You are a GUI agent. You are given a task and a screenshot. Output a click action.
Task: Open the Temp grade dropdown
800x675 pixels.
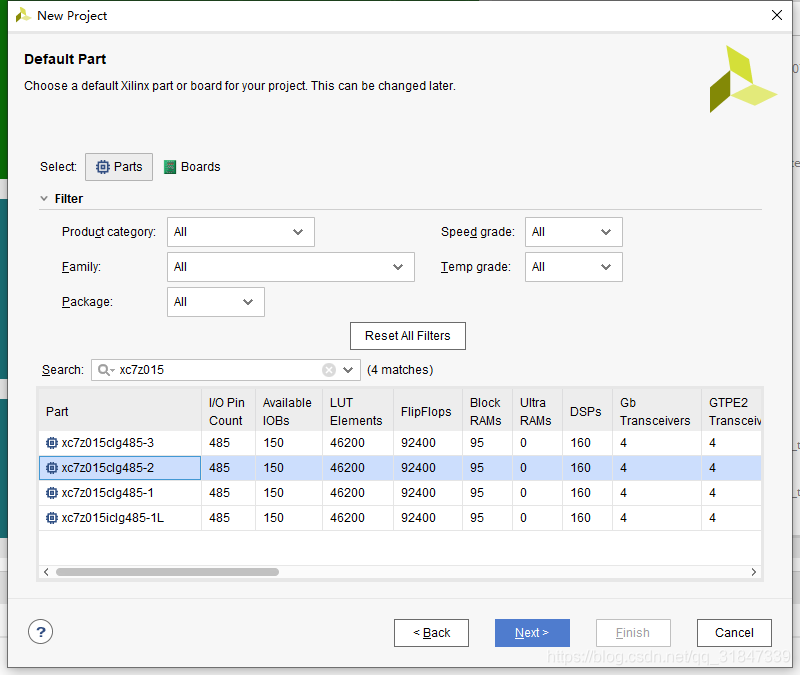pyautogui.click(x=573, y=267)
